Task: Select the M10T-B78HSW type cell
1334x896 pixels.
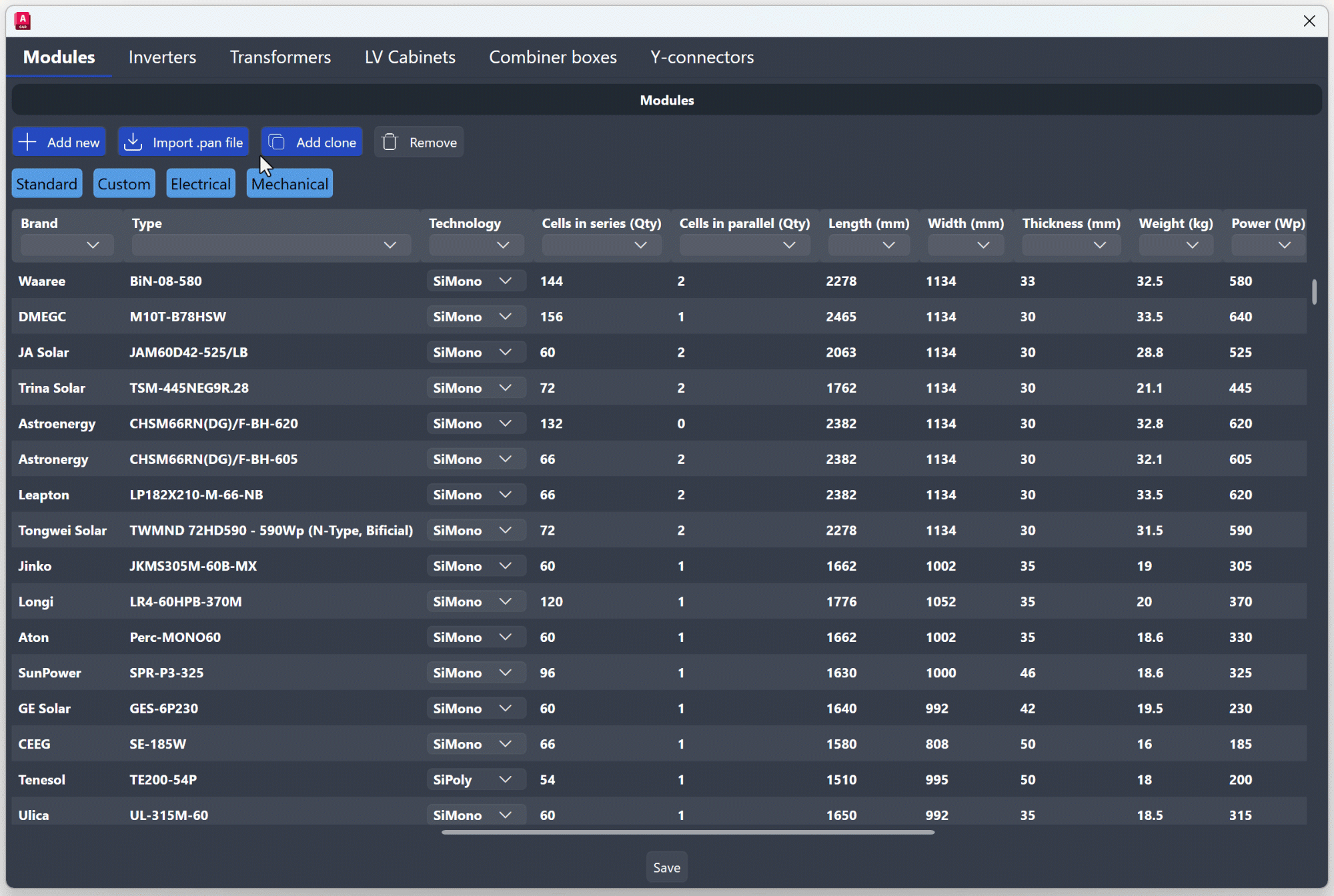Action: click(177, 317)
